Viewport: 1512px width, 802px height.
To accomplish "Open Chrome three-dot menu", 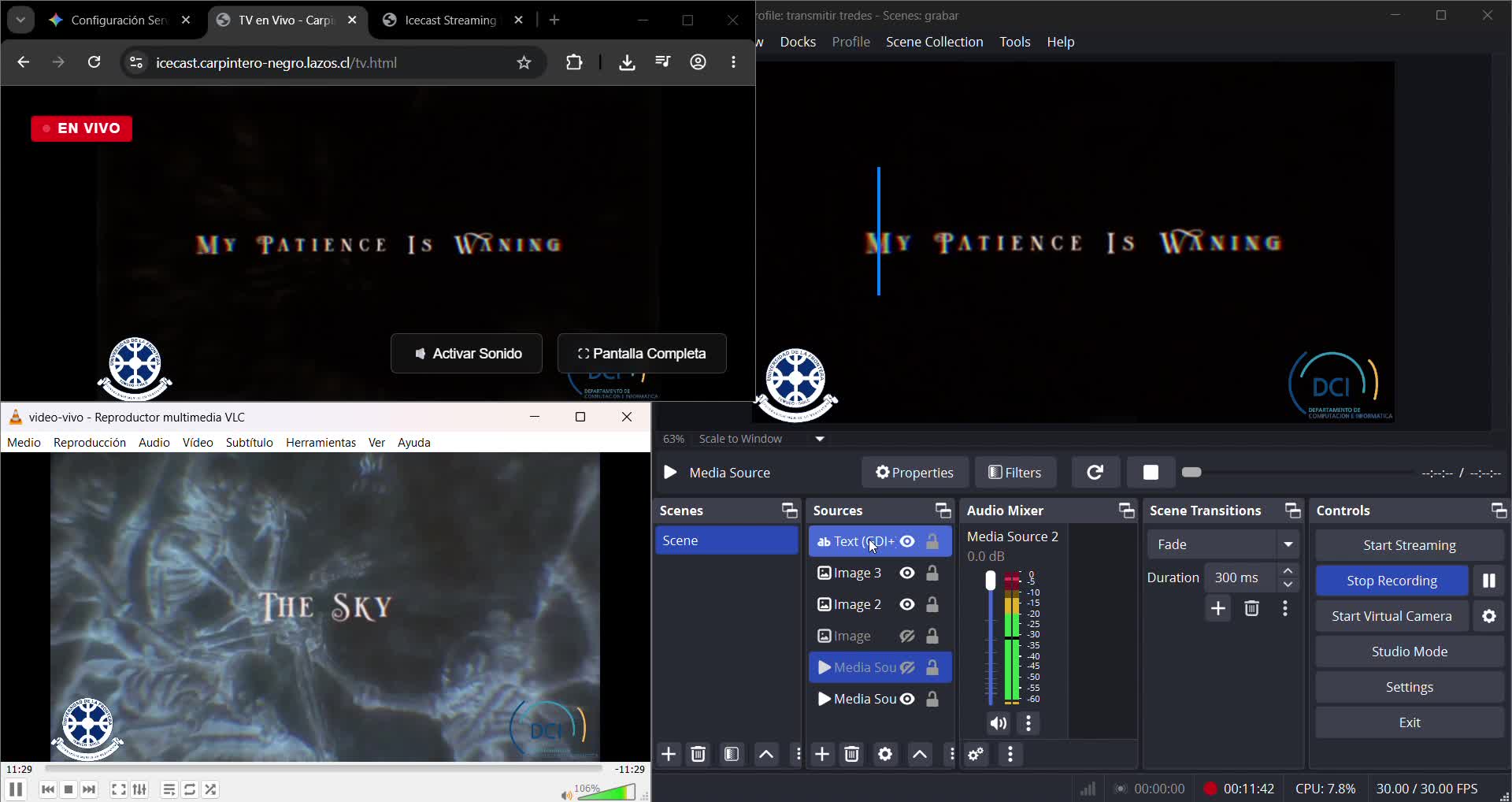I will click(734, 62).
